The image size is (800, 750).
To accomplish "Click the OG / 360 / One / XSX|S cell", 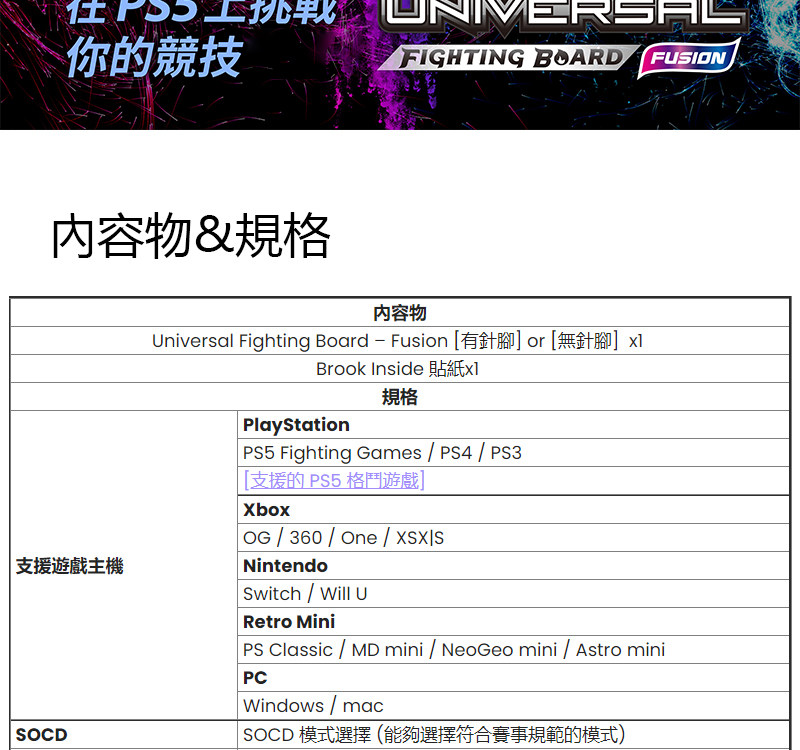I will (x=513, y=538).
